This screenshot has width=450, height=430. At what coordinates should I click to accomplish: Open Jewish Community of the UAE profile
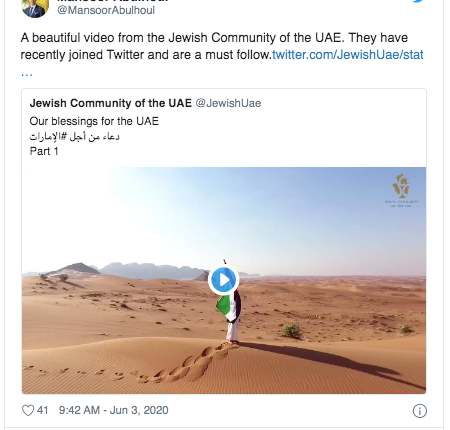tap(110, 103)
